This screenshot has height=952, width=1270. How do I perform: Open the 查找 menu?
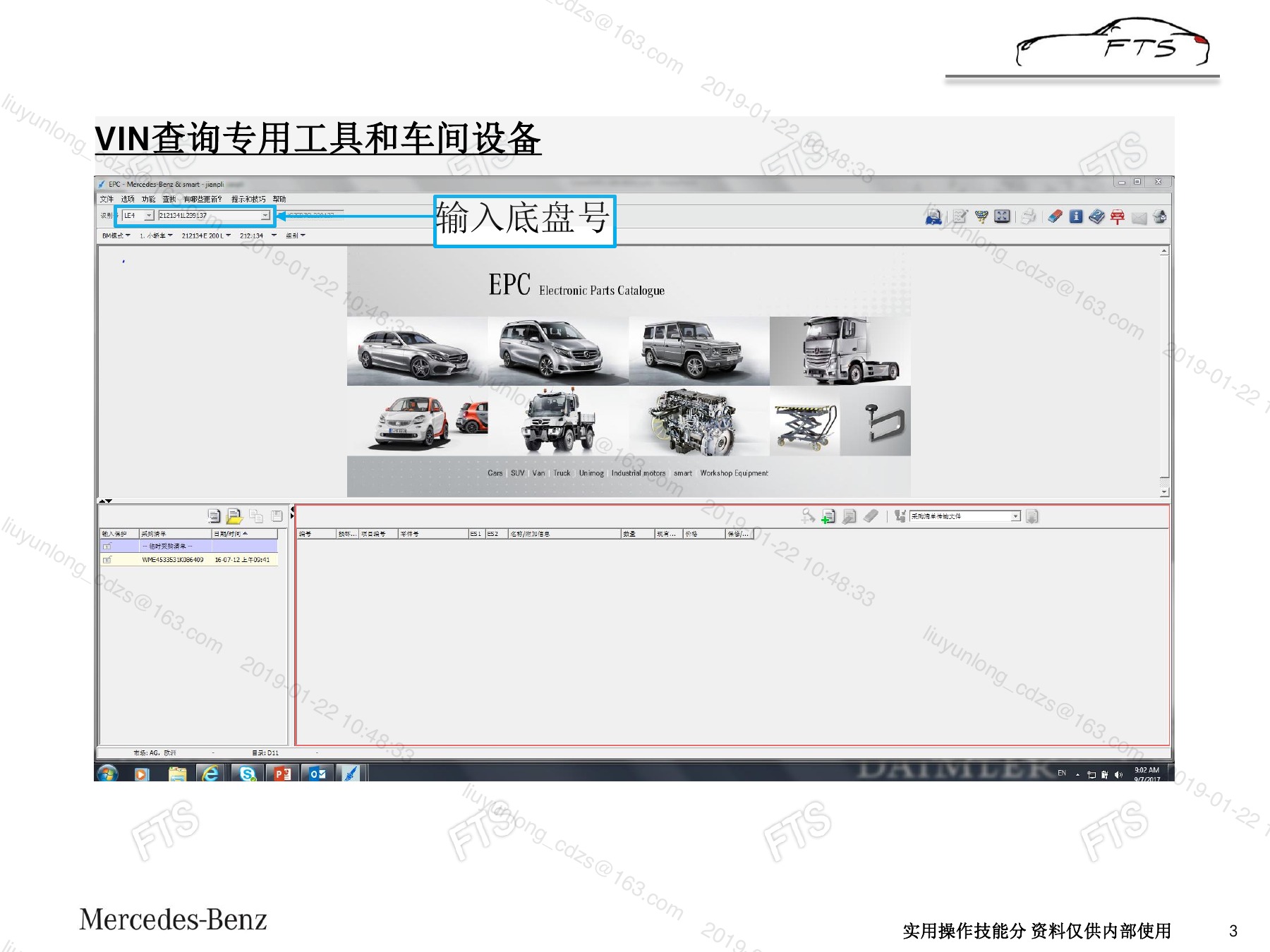coord(169,199)
